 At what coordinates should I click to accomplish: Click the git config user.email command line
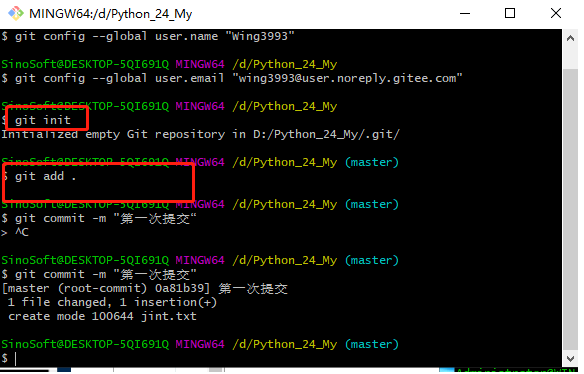(232, 78)
